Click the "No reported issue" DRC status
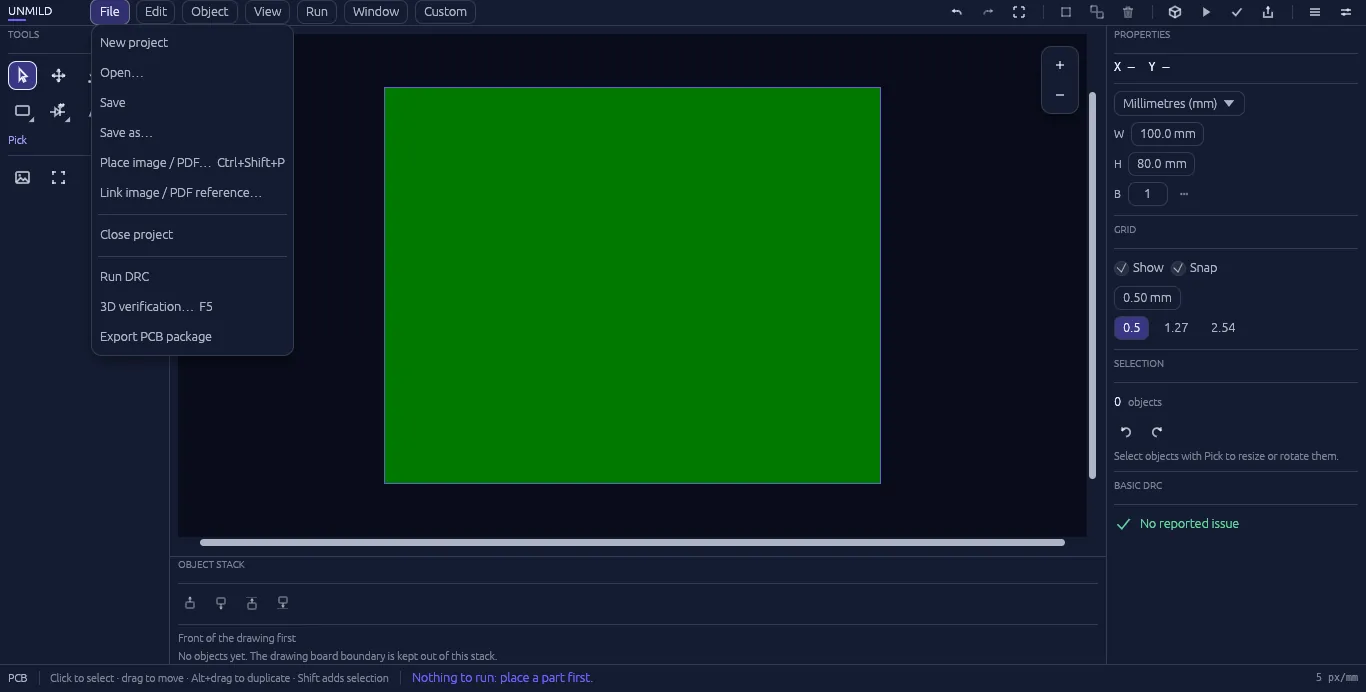Image resolution: width=1366 pixels, height=692 pixels. coord(1178,524)
